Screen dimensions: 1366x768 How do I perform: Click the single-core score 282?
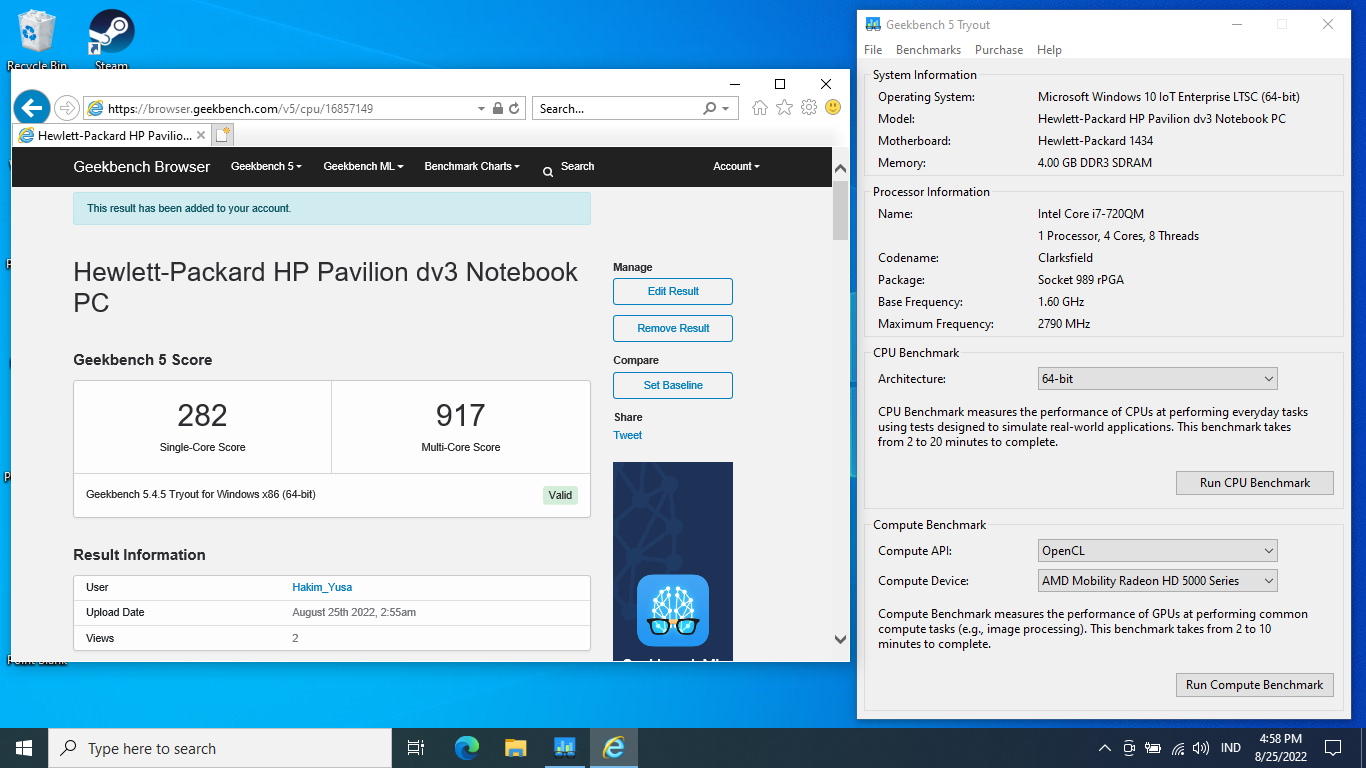tap(202, 415)
